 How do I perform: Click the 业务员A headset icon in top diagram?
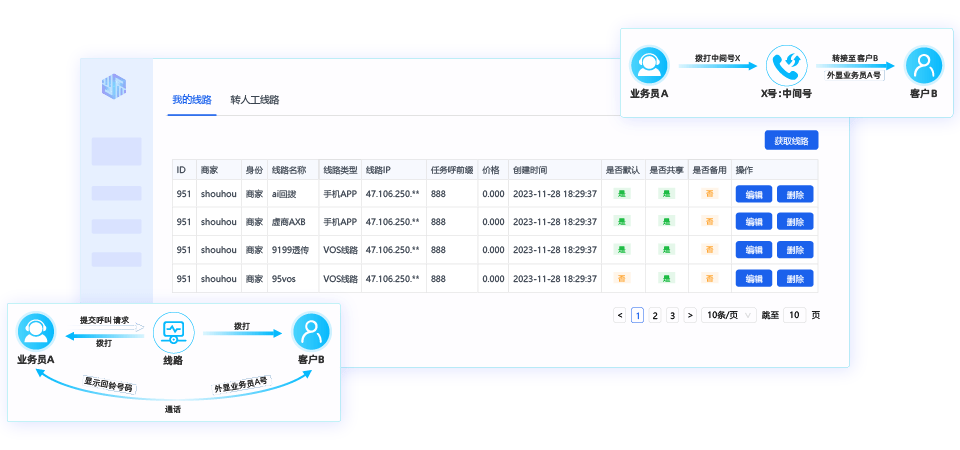pos(649,65)
